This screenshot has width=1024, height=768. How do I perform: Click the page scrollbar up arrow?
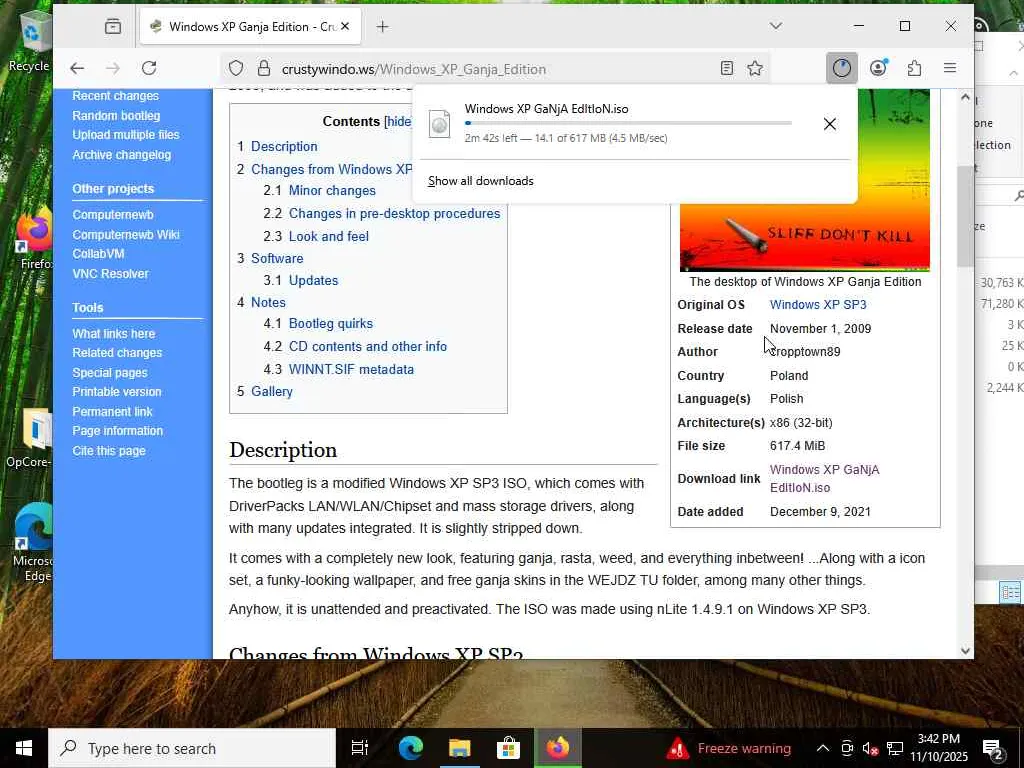click(x=965, y=97)
